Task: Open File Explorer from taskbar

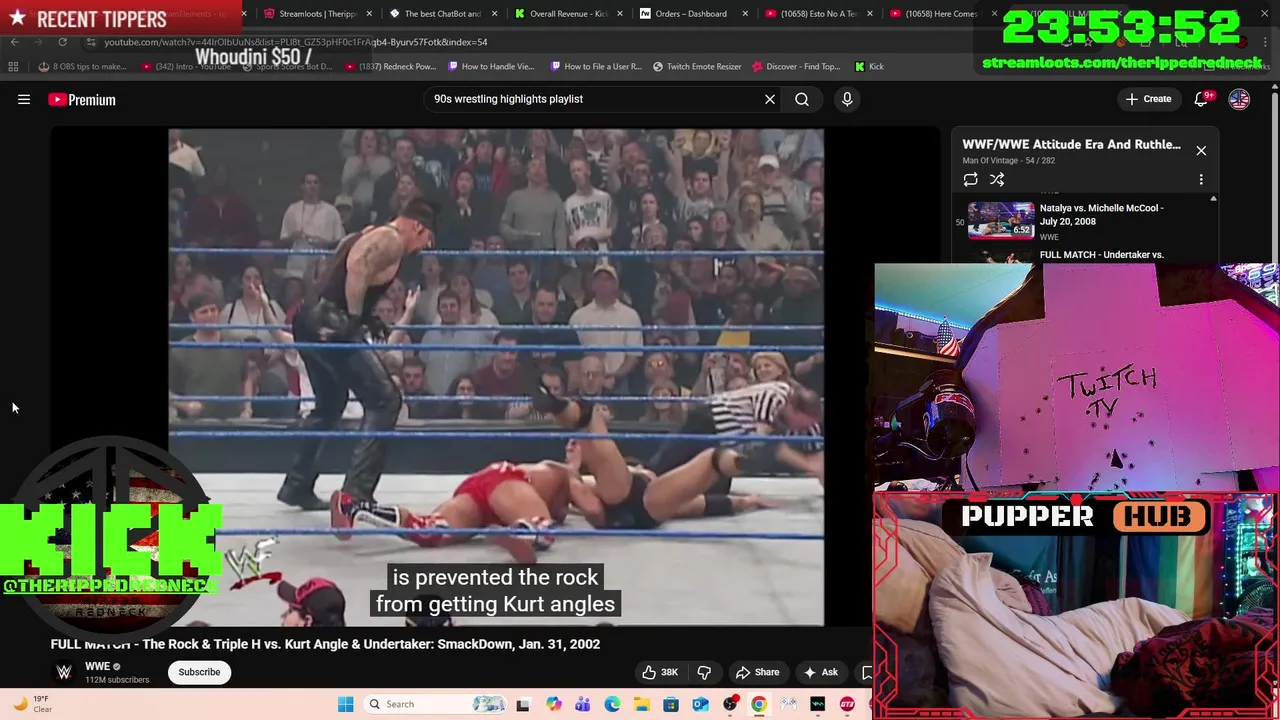Action: tap(641, 704)
